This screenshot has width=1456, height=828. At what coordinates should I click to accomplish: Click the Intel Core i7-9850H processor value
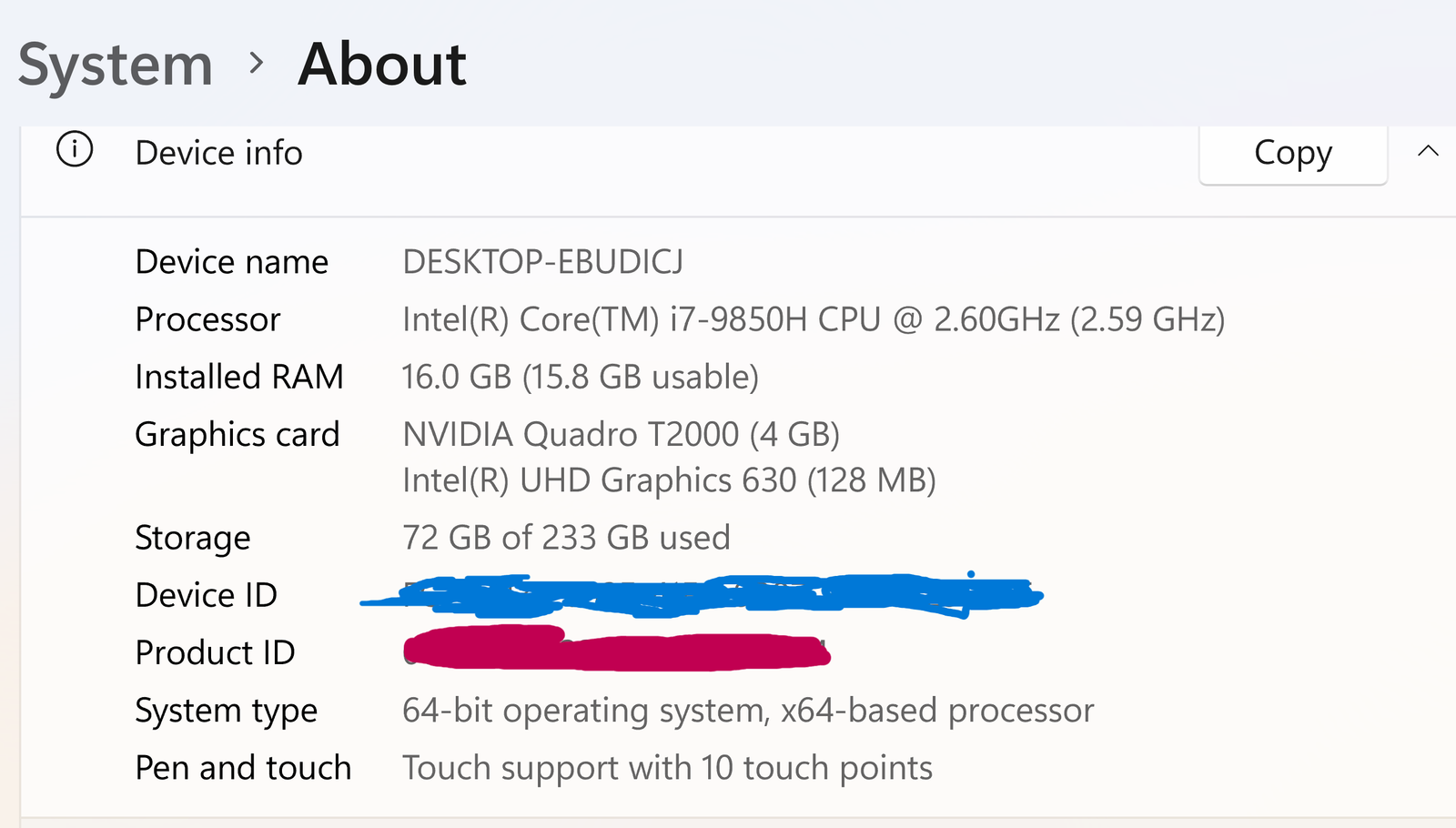(814, 319)
